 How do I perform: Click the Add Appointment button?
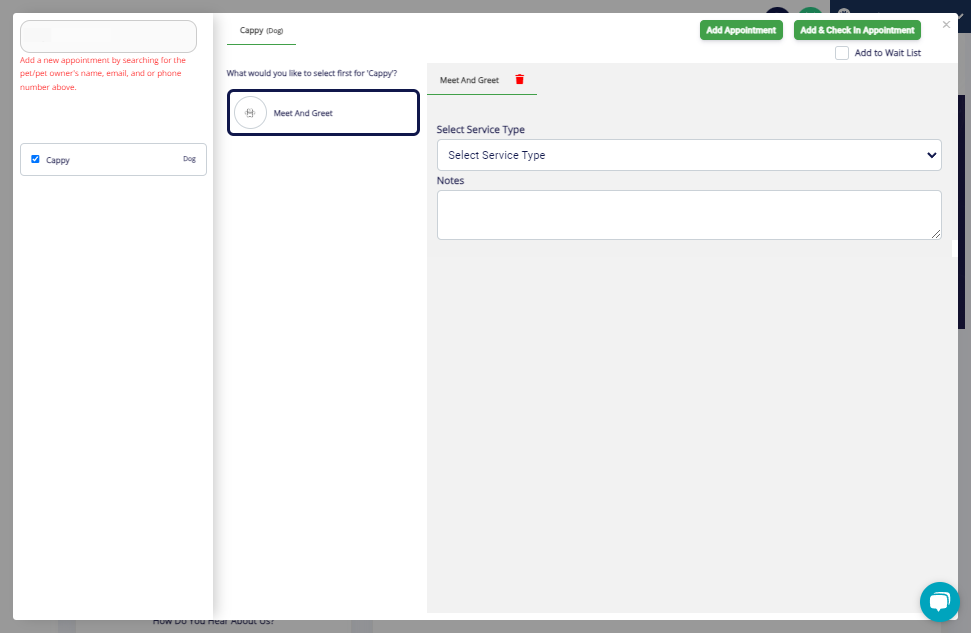click(x=741, y=30)
